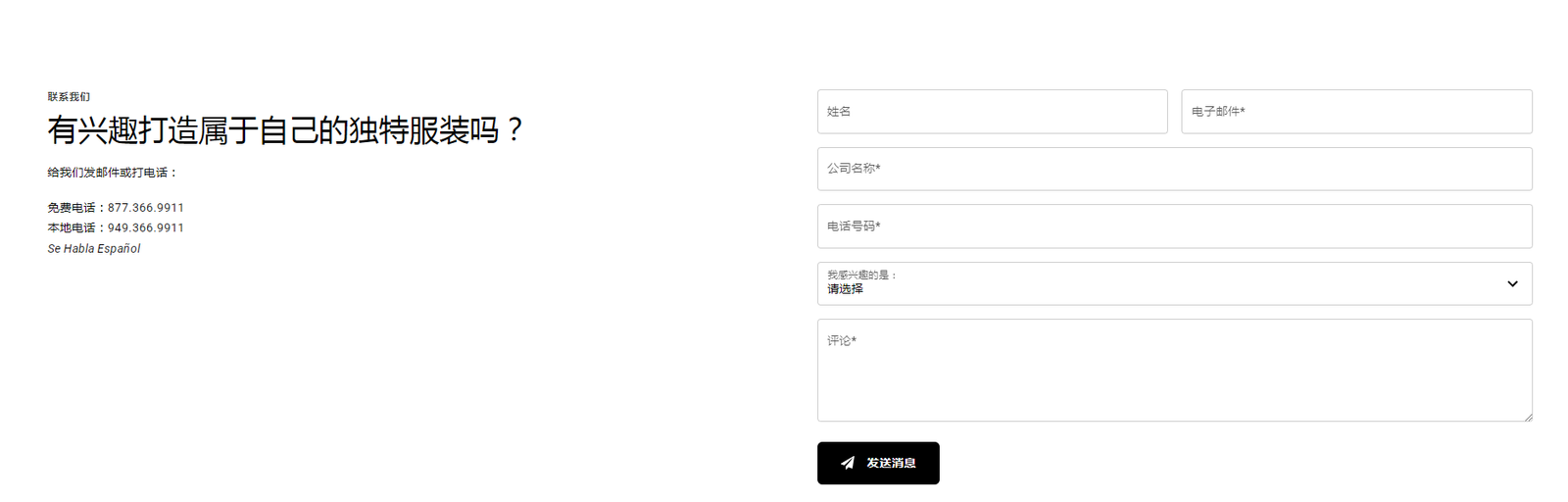The height and width of the screenshot is (502, 1568).
Task: Click the 请选择 placeholder option text
Action: [845, 289]
